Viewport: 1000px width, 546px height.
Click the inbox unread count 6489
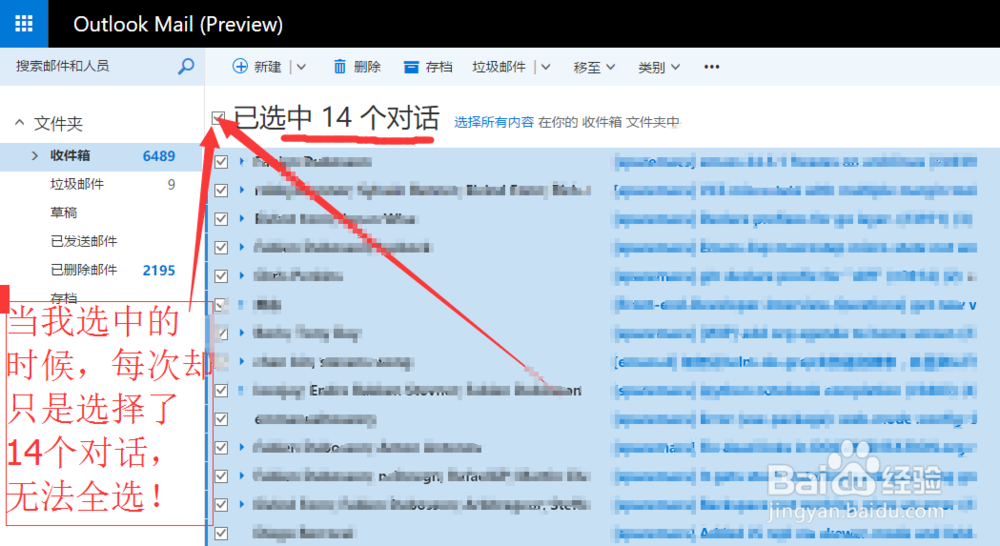click(159, 156)
